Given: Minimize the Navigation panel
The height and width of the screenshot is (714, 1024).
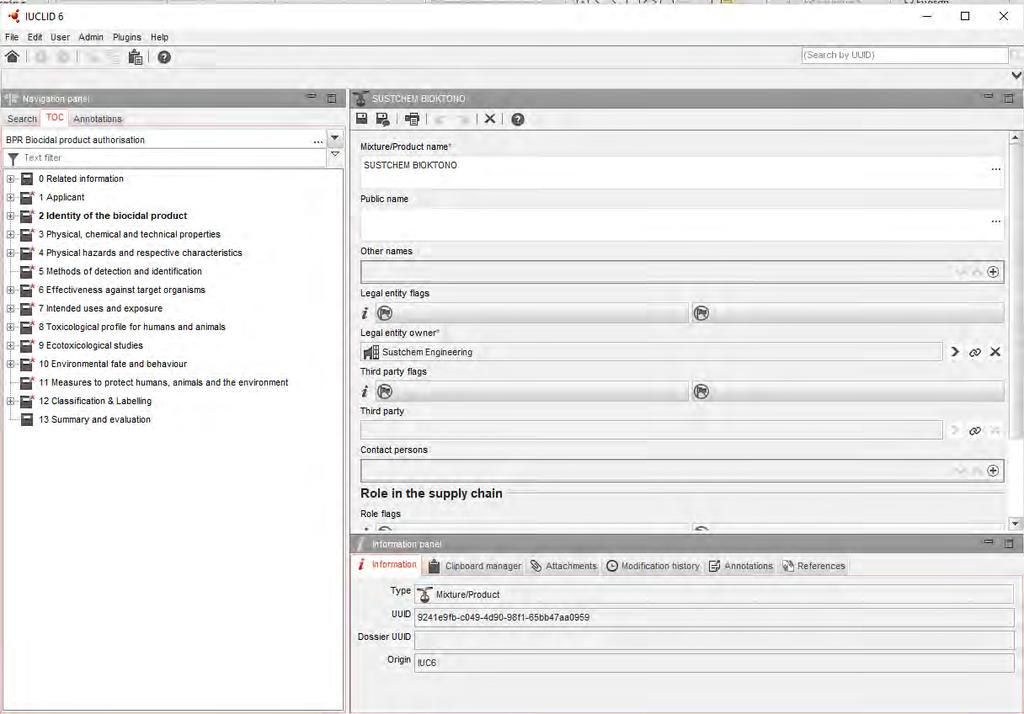Looking at the screenshot, I should tap(312, 97).
